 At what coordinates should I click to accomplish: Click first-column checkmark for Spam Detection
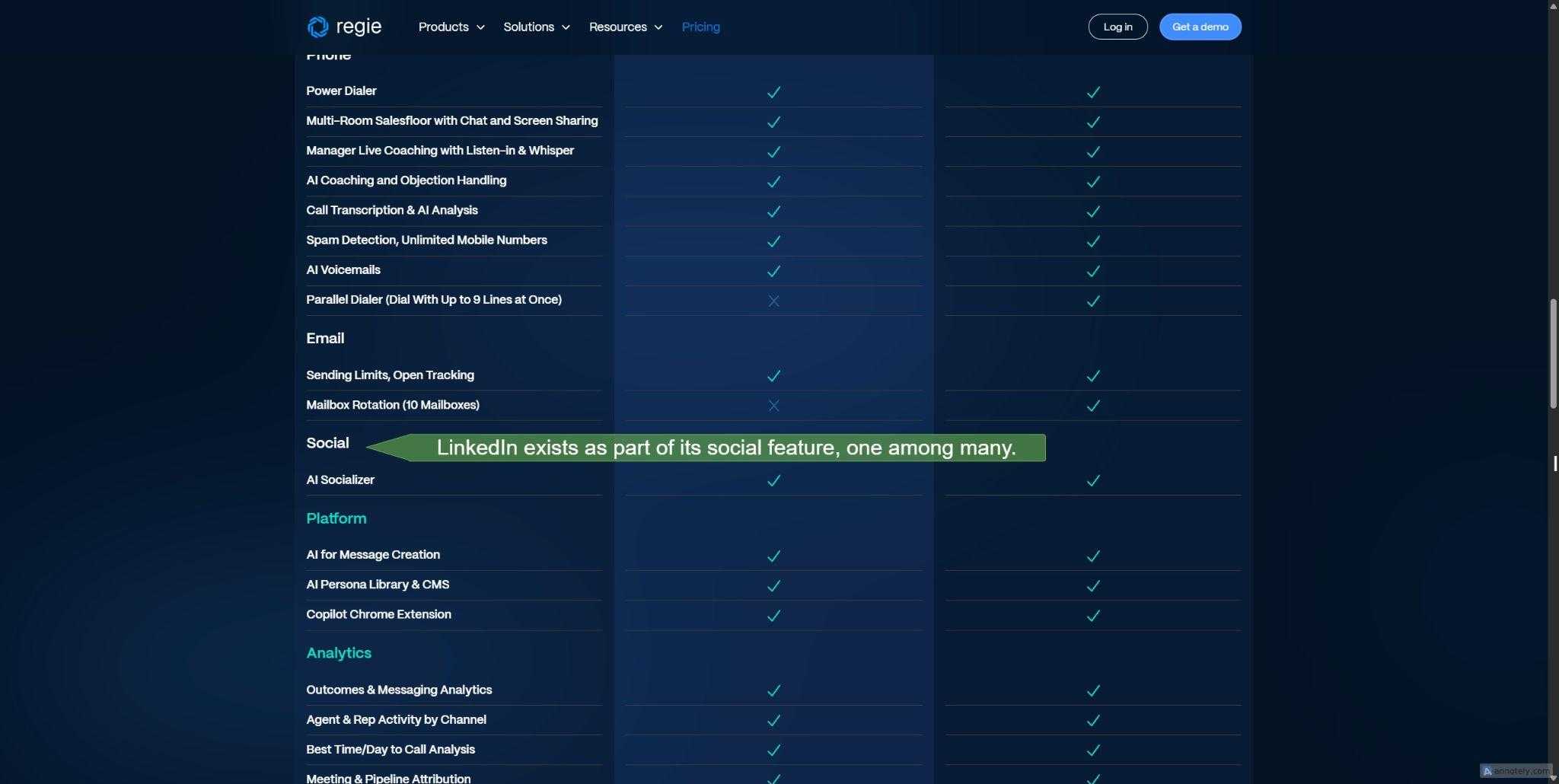pyautogui.click(x=773, y=241)
